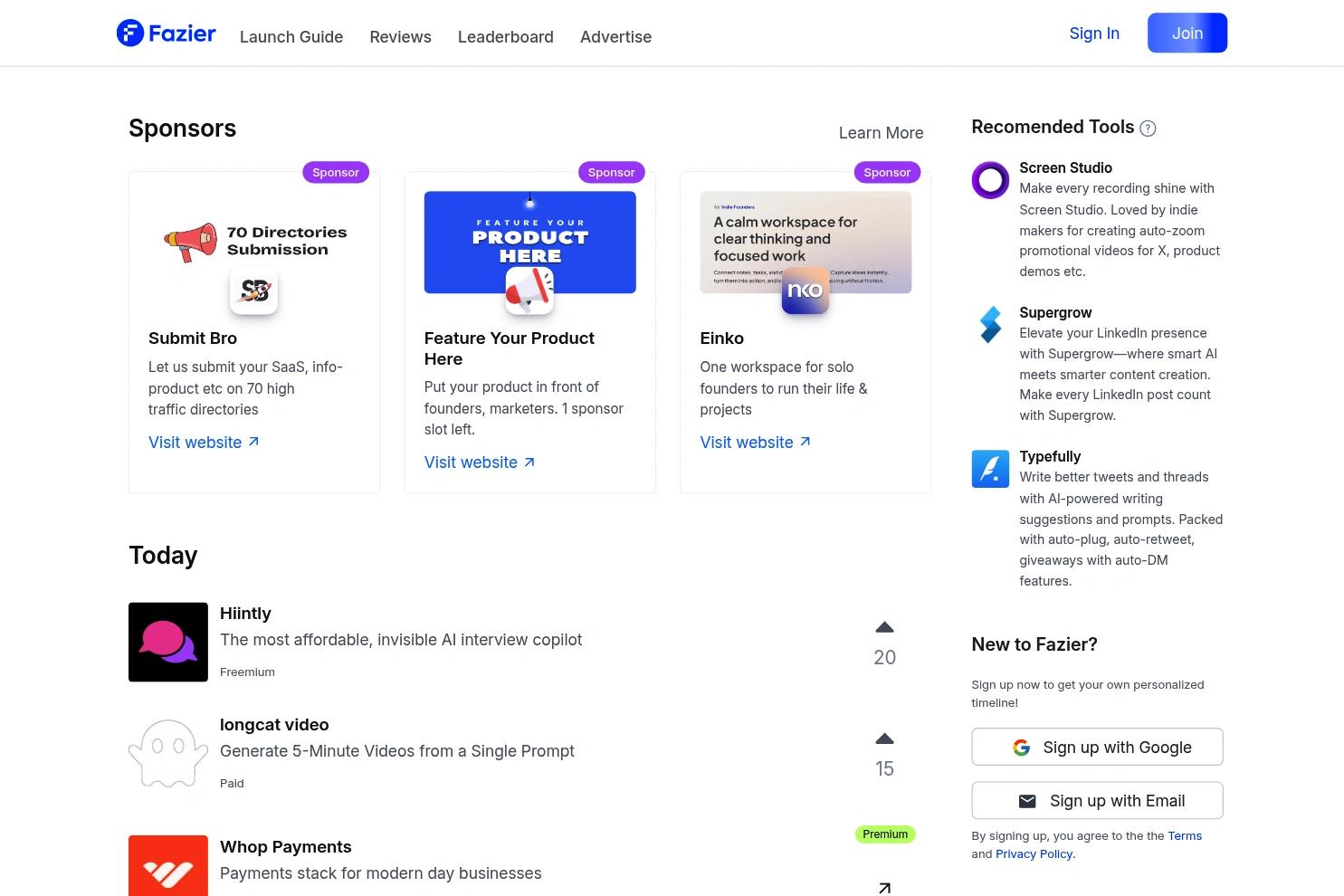
Task: Open the Recommended Tools help question-mark icon
Action: [1148, 129]
